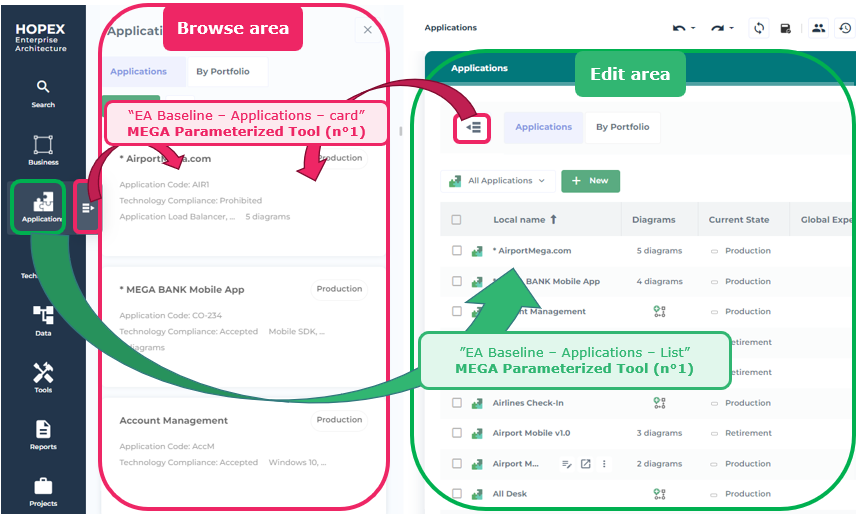856x514 pixels.
Task: Click the refresh icon in the top toolbar
Action: [759, 28]
